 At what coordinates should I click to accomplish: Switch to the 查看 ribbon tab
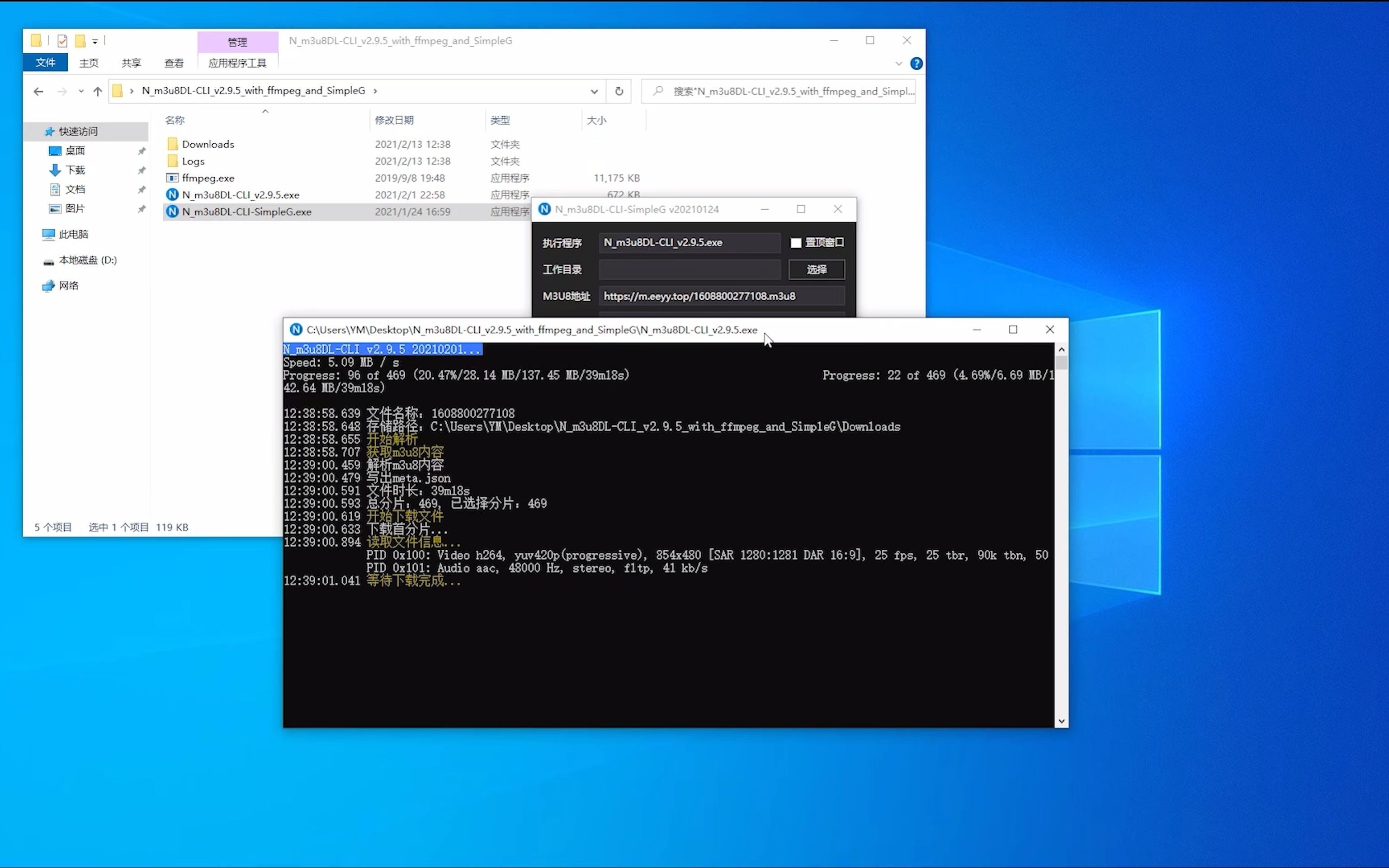(x=173, y=62)
